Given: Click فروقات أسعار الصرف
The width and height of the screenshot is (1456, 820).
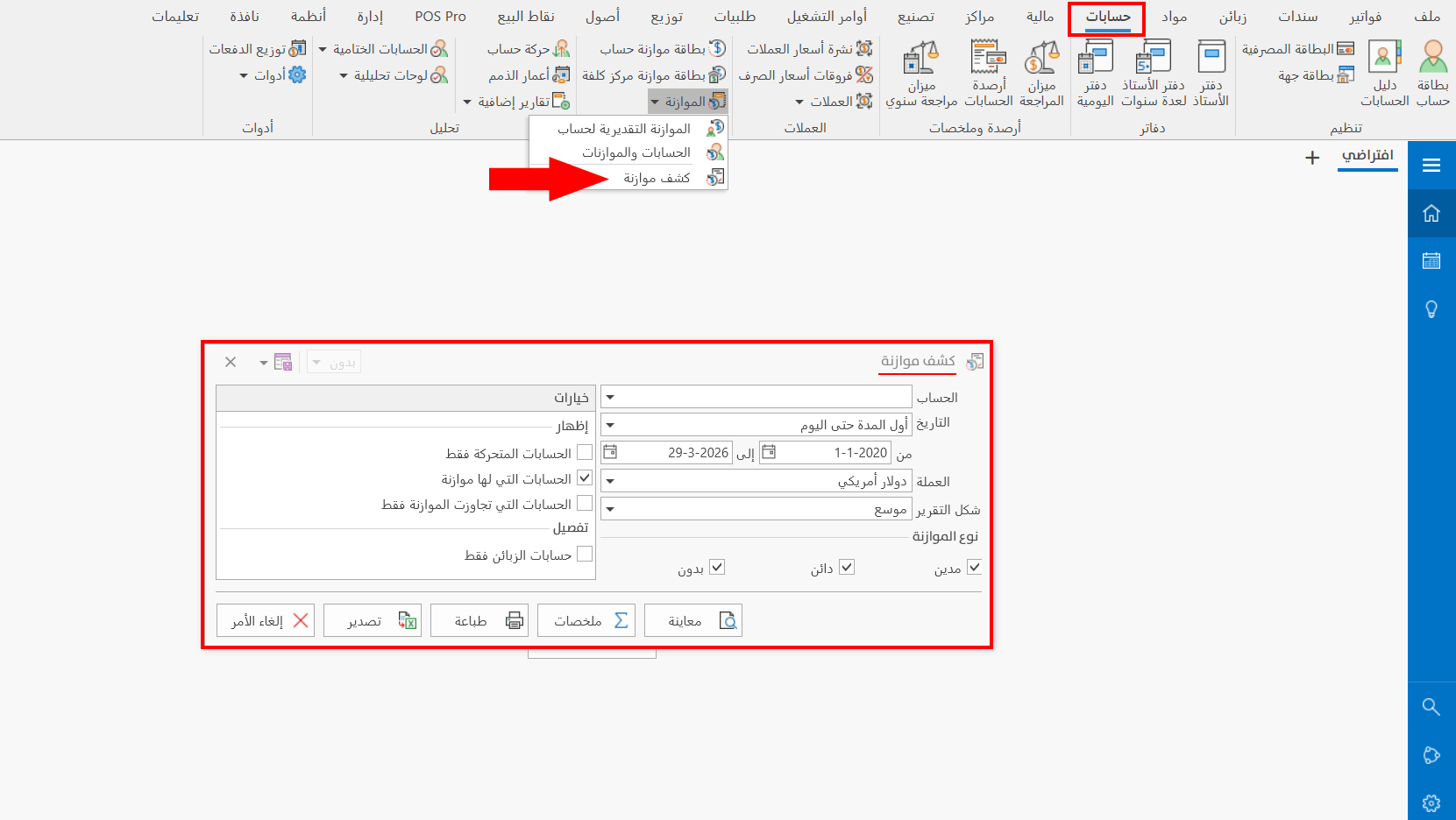Looking at the screenshot, I should click(x=806, y=75).
